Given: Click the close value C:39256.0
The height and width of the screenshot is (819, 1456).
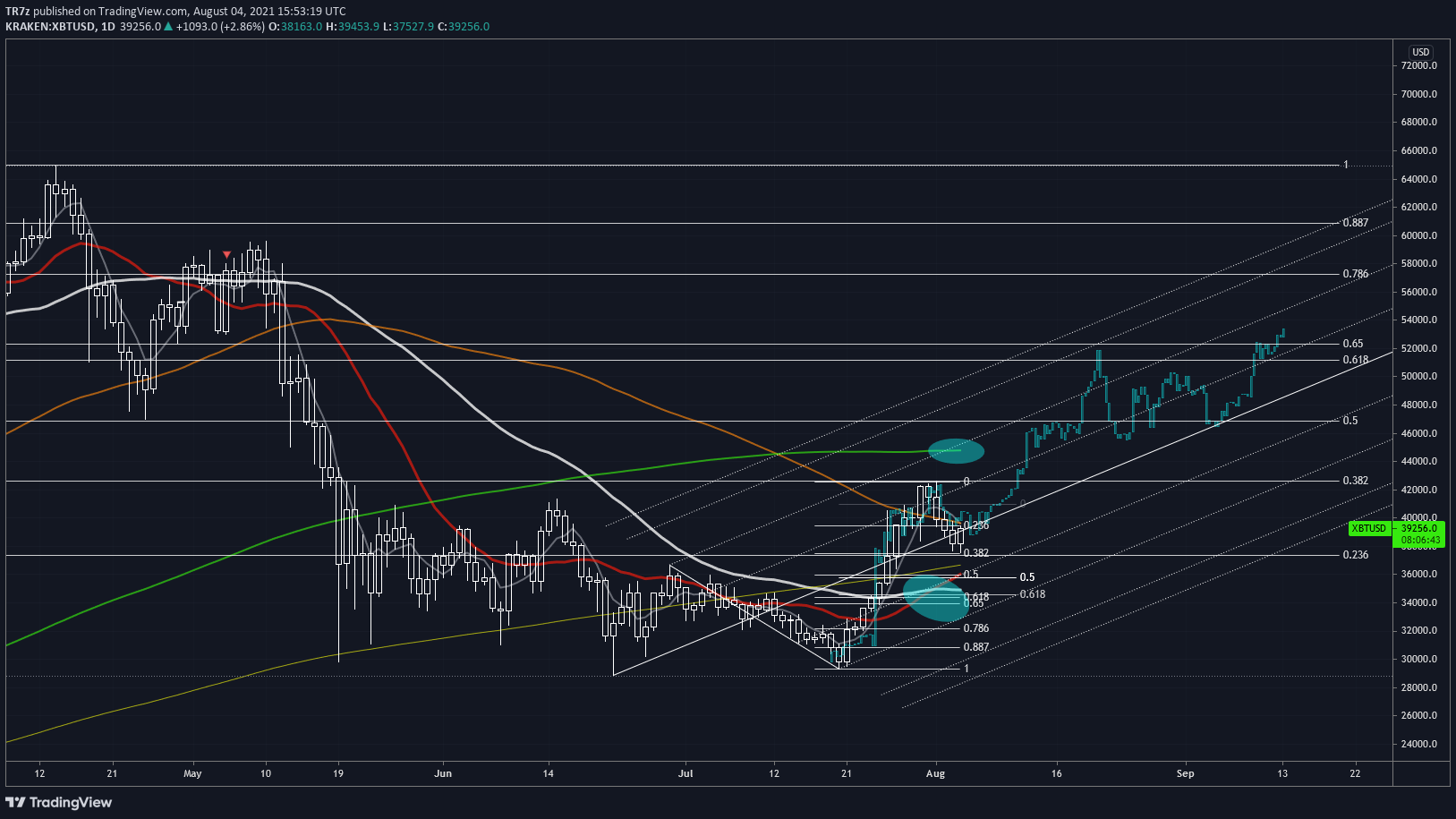Looking at the screenshot, I should [x=464, y=27].
